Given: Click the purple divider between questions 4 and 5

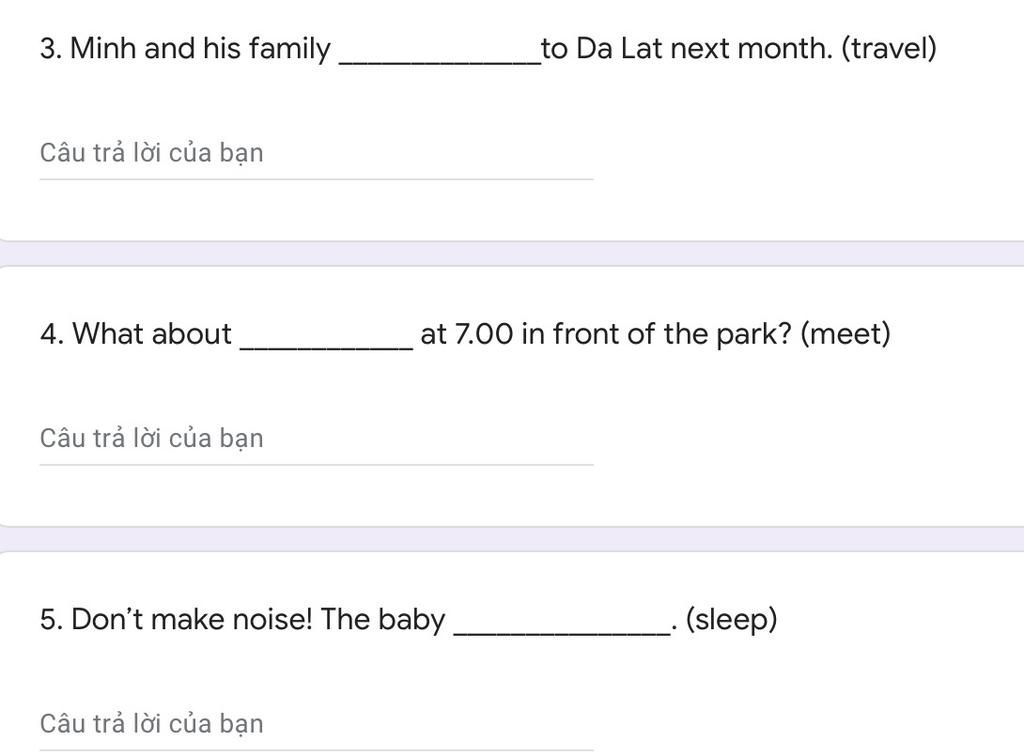Looking at the screenshot, I should coord(512,539).
